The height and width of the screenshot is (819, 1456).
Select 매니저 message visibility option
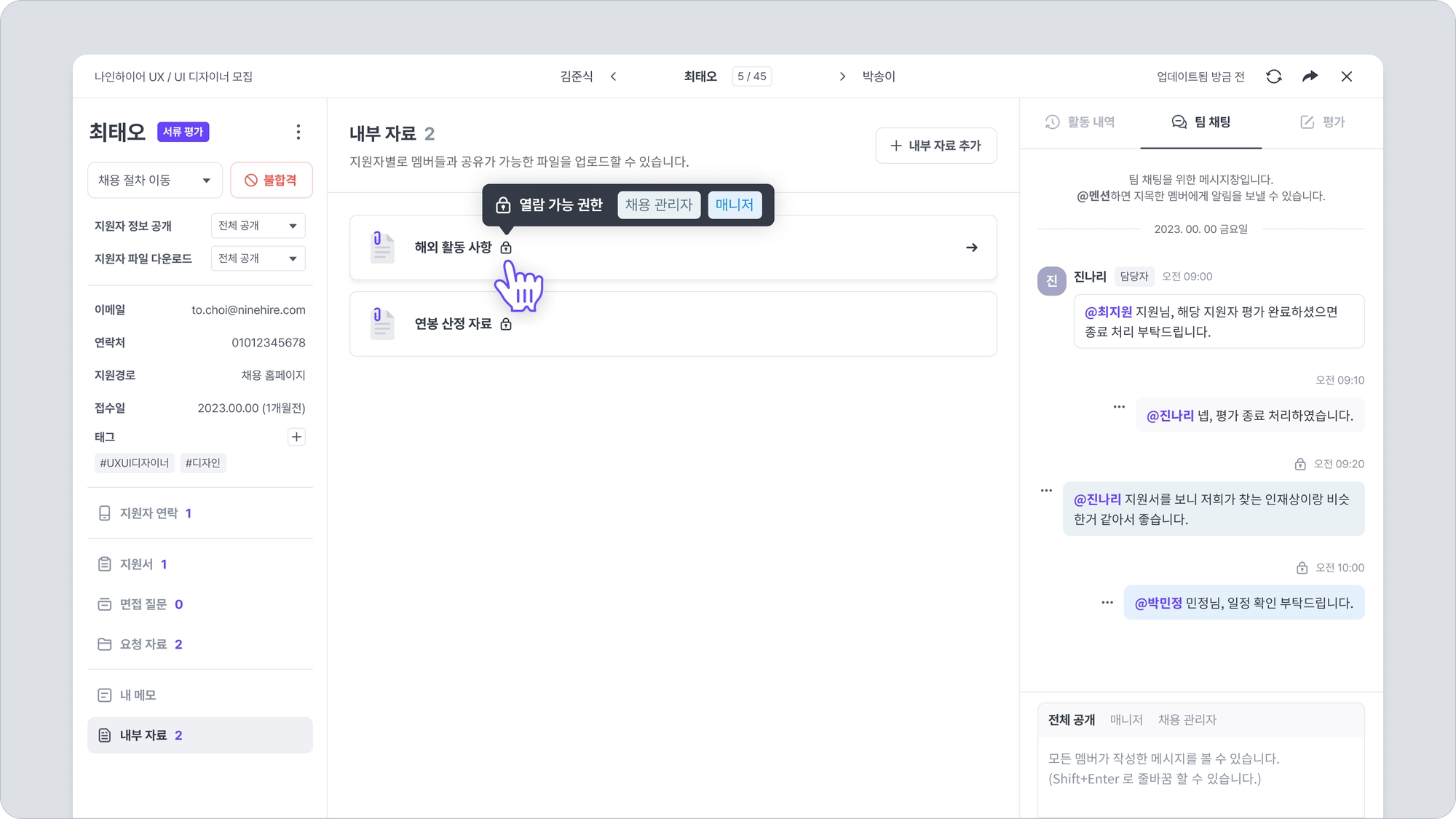pyautogui.click(x=1125, y=720)
